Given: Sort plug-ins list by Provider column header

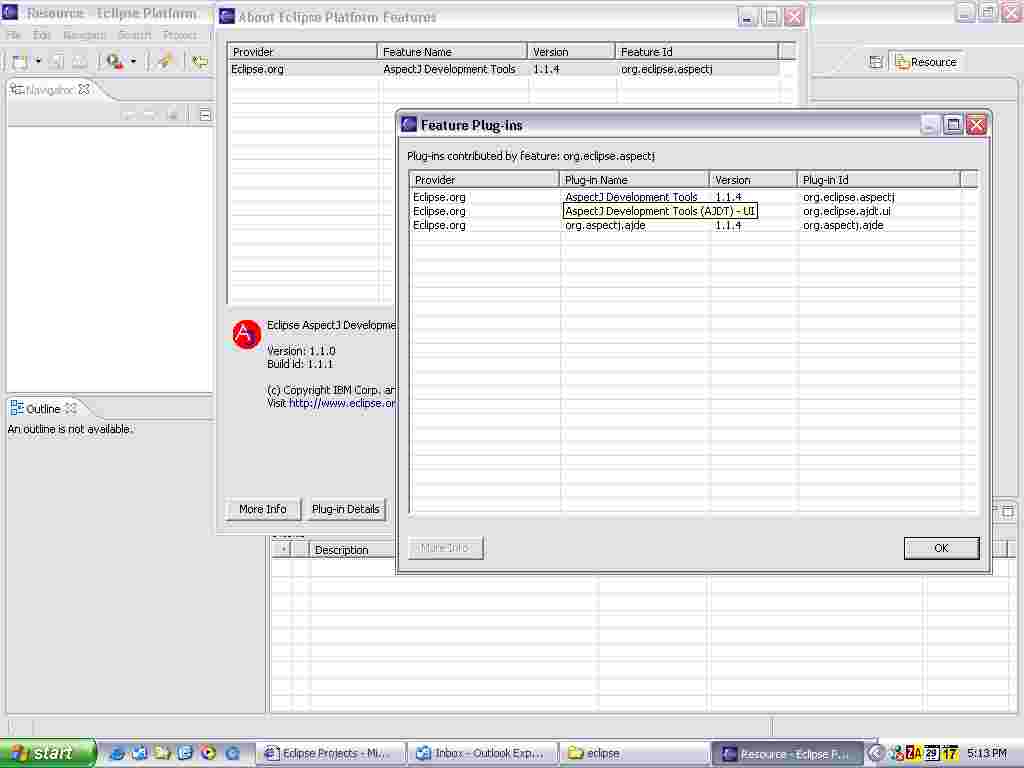Looking at the screenshot, I should click(484, 180).
